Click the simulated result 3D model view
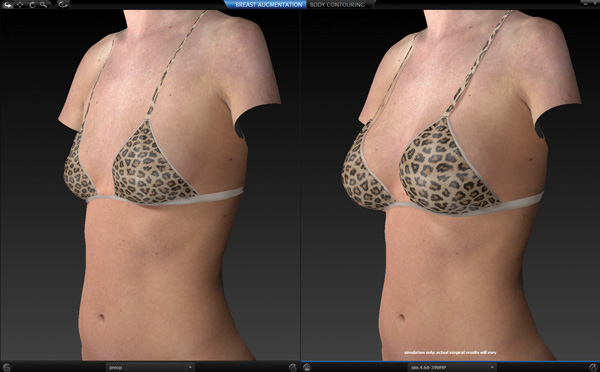Screen dimensions: 600x372 point(450,185)
